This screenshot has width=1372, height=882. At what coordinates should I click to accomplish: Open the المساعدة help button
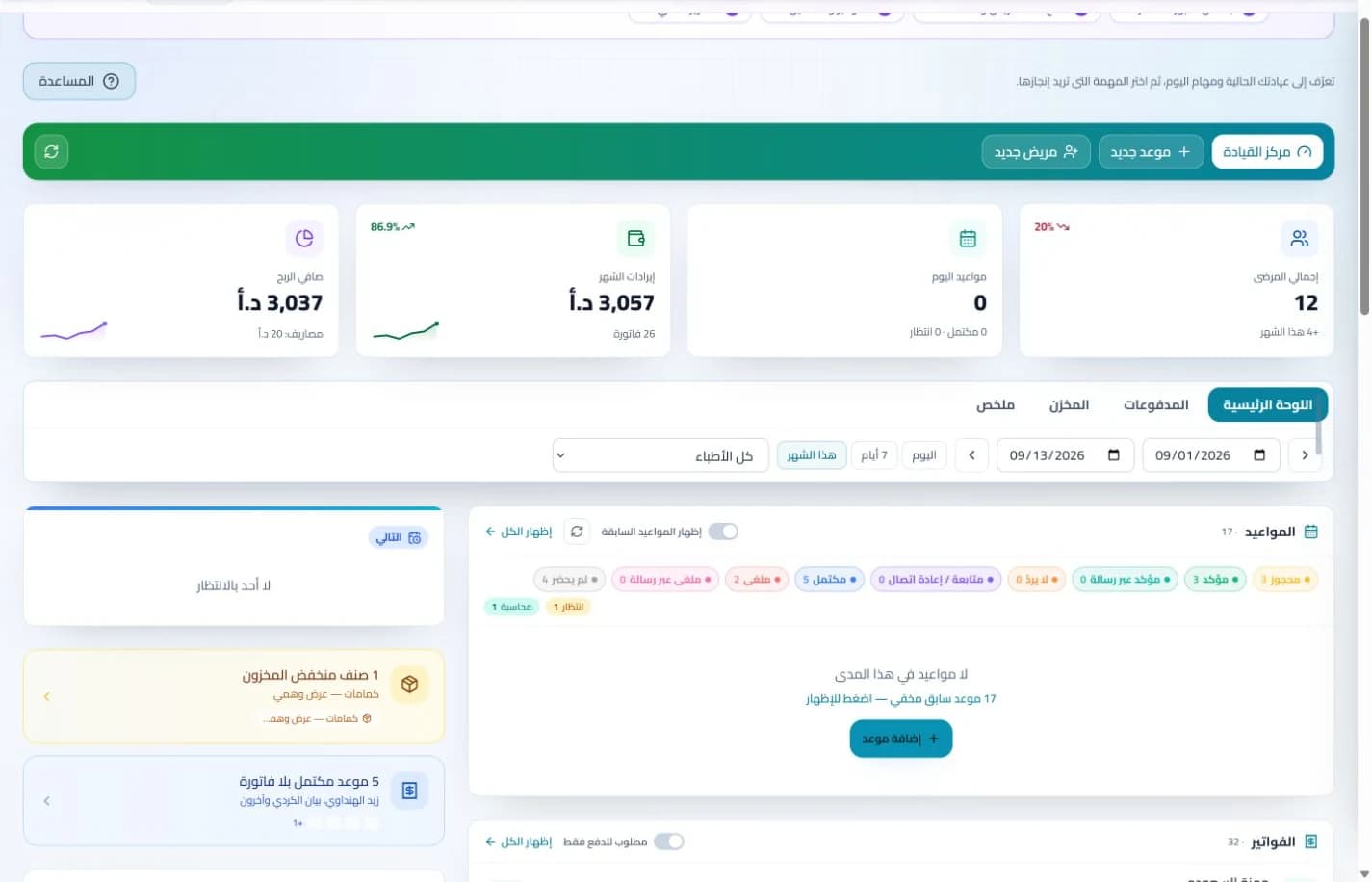click(79, 81)
